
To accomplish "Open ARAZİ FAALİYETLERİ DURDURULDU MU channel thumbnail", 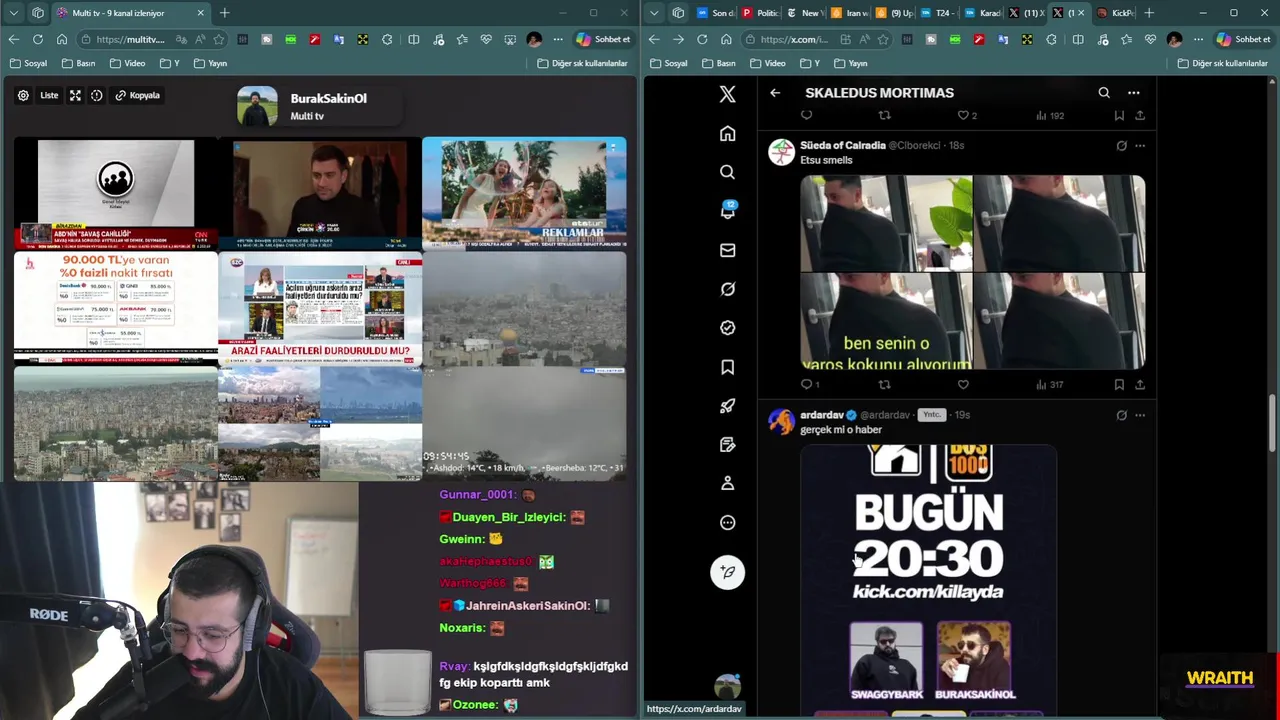I will coord(320,306).
